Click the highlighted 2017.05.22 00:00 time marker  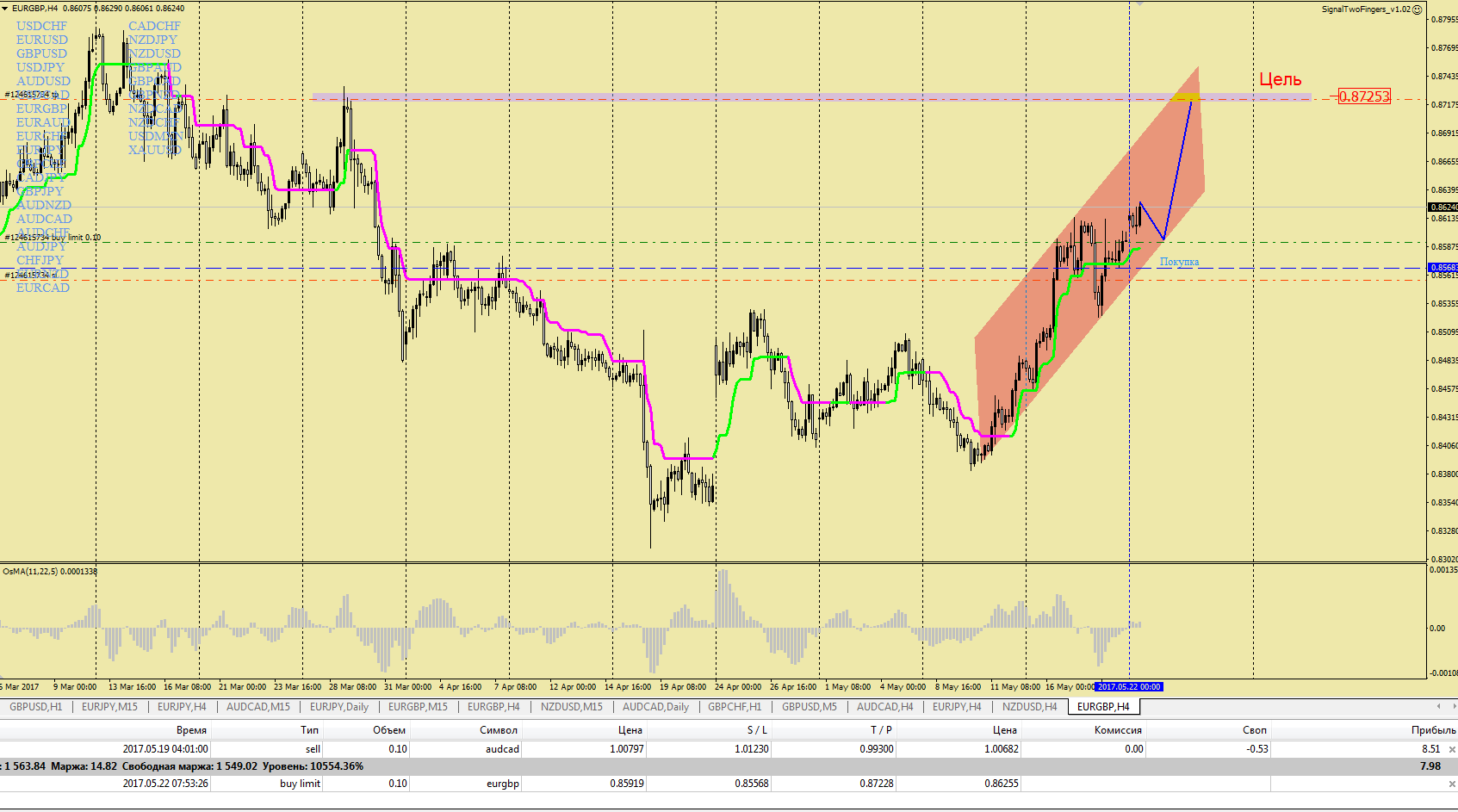1129,687
